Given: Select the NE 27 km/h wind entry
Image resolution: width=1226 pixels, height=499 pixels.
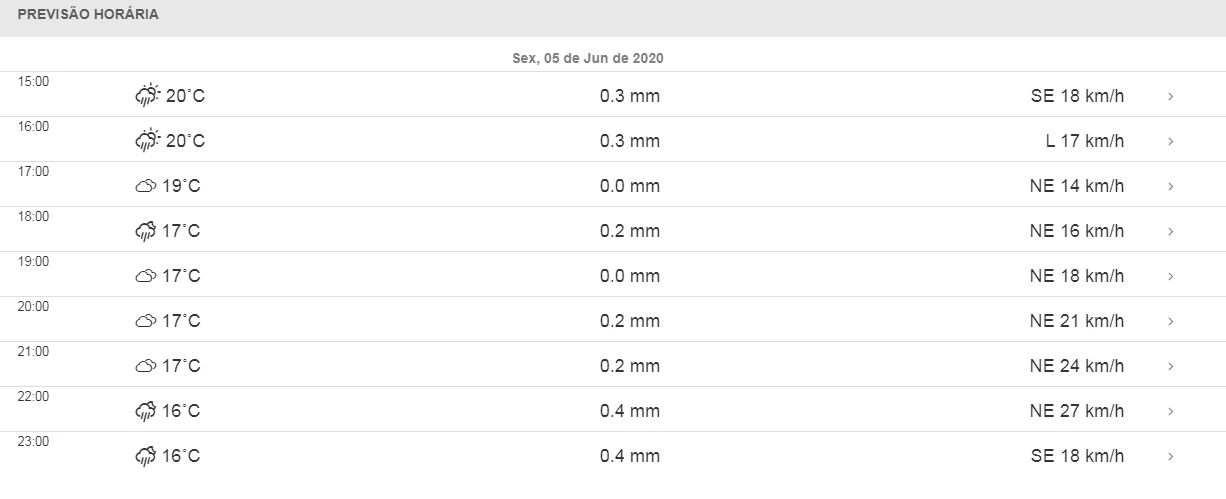Looking at the screenshot, I should coord(1076,411).
